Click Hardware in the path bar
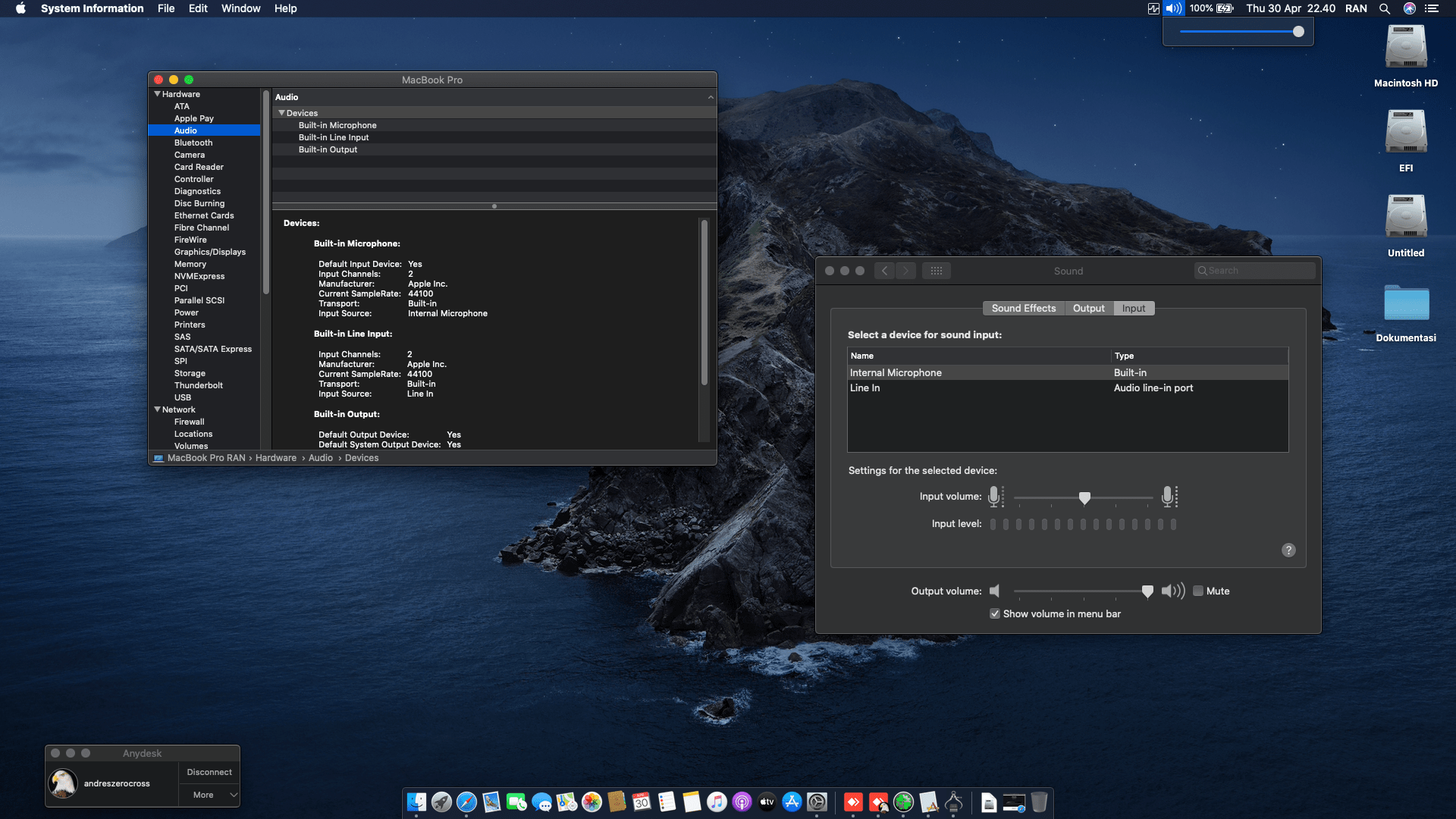The width and height of the screenshot is (1456, 819). 276,458
